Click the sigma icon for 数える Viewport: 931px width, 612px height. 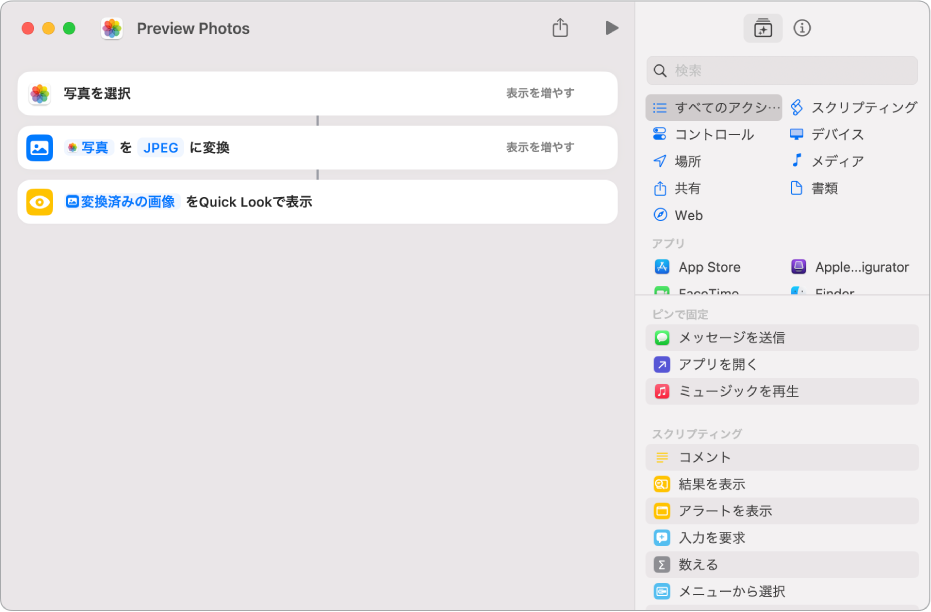click(662, 565)
